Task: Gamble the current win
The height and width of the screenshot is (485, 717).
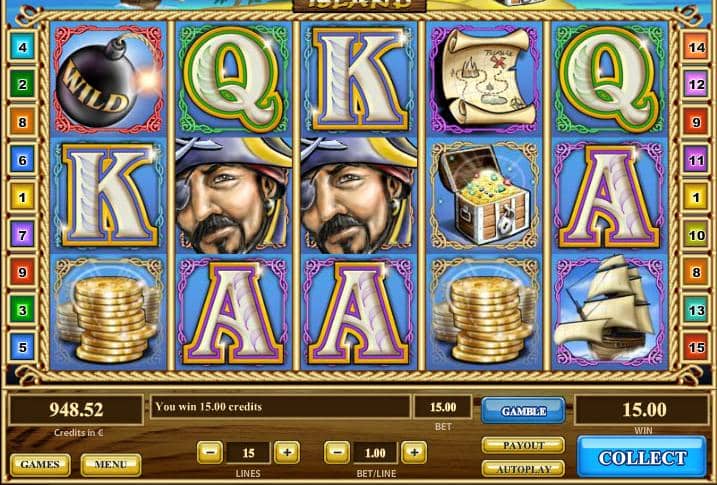Action: pyautogui.click(x=523, y=410)
